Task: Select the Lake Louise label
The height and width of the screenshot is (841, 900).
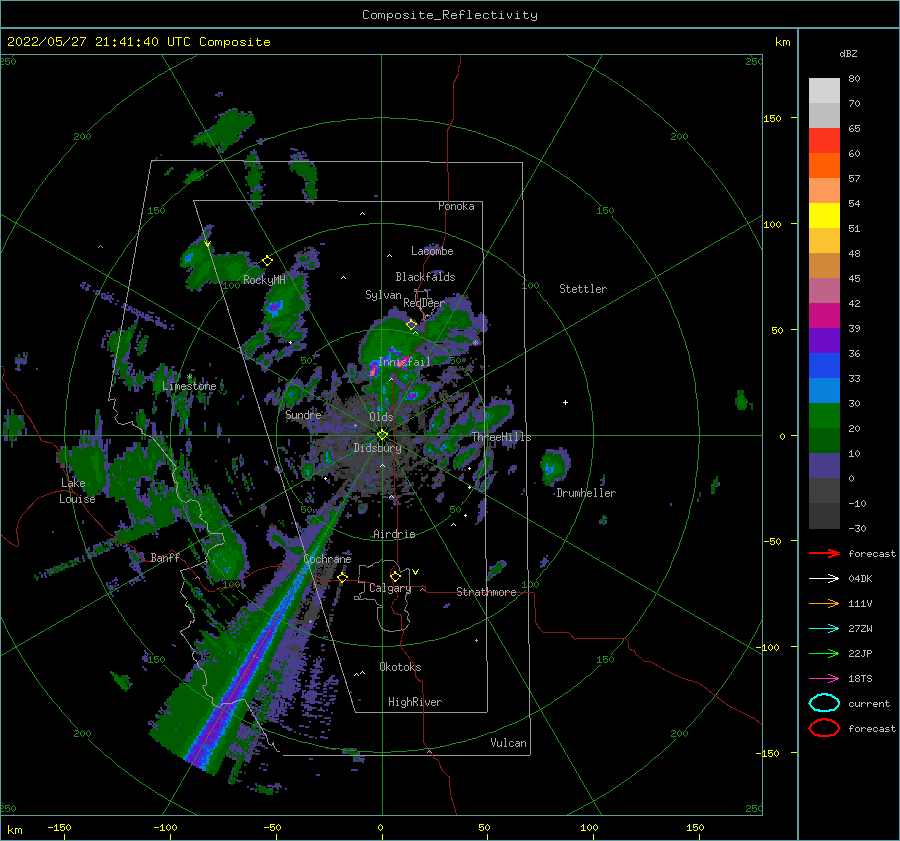Action: coord(77,491)
